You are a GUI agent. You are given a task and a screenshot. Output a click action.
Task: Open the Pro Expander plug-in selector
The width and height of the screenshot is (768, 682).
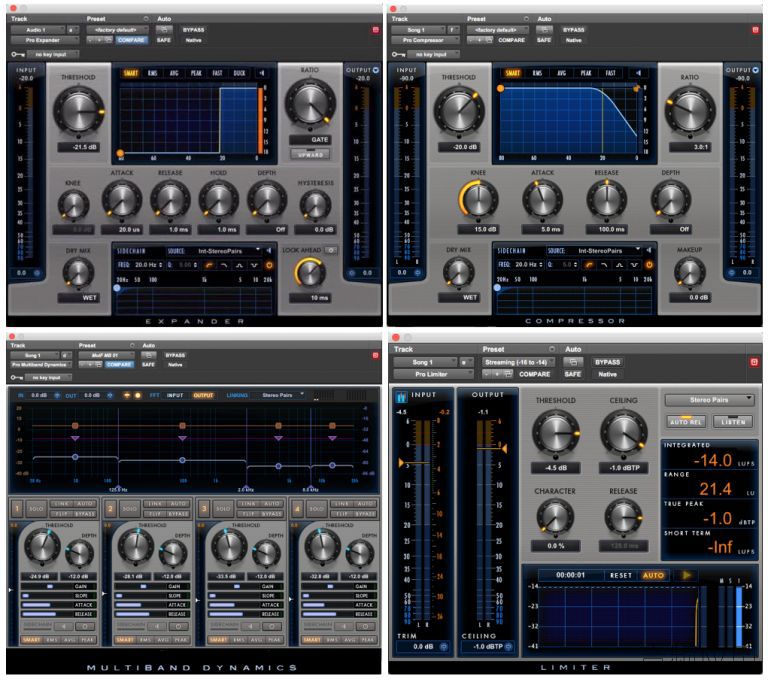[x=45, y=40]
